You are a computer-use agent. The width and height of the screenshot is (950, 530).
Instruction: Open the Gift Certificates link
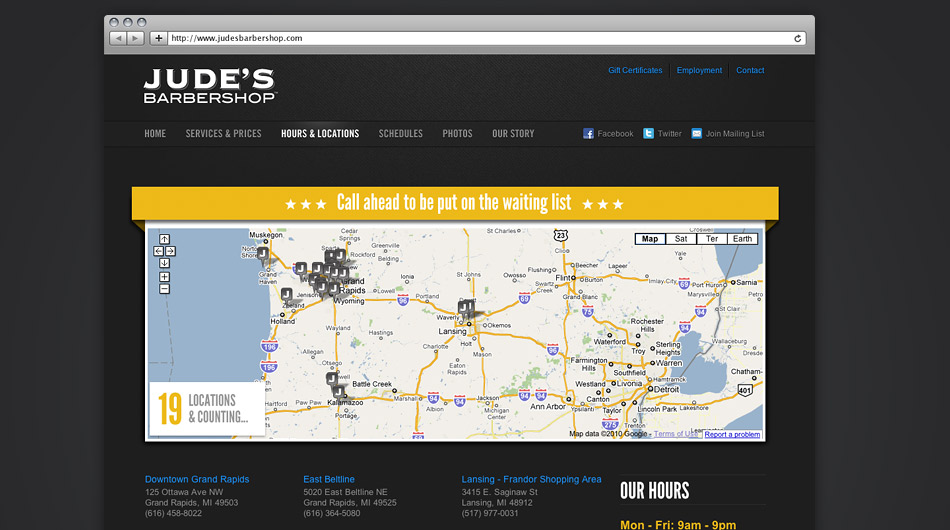(x=635, y=70)
